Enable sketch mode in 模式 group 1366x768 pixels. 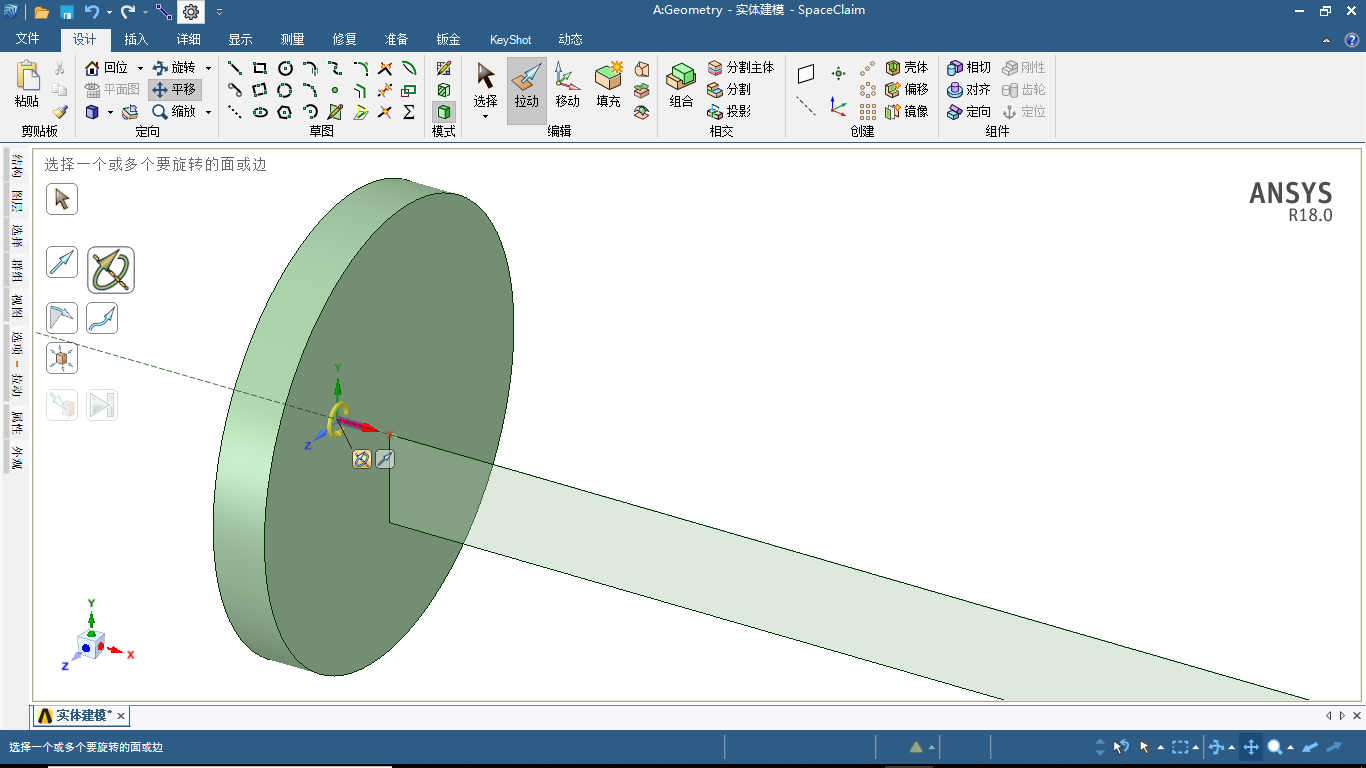coord(443,68)
